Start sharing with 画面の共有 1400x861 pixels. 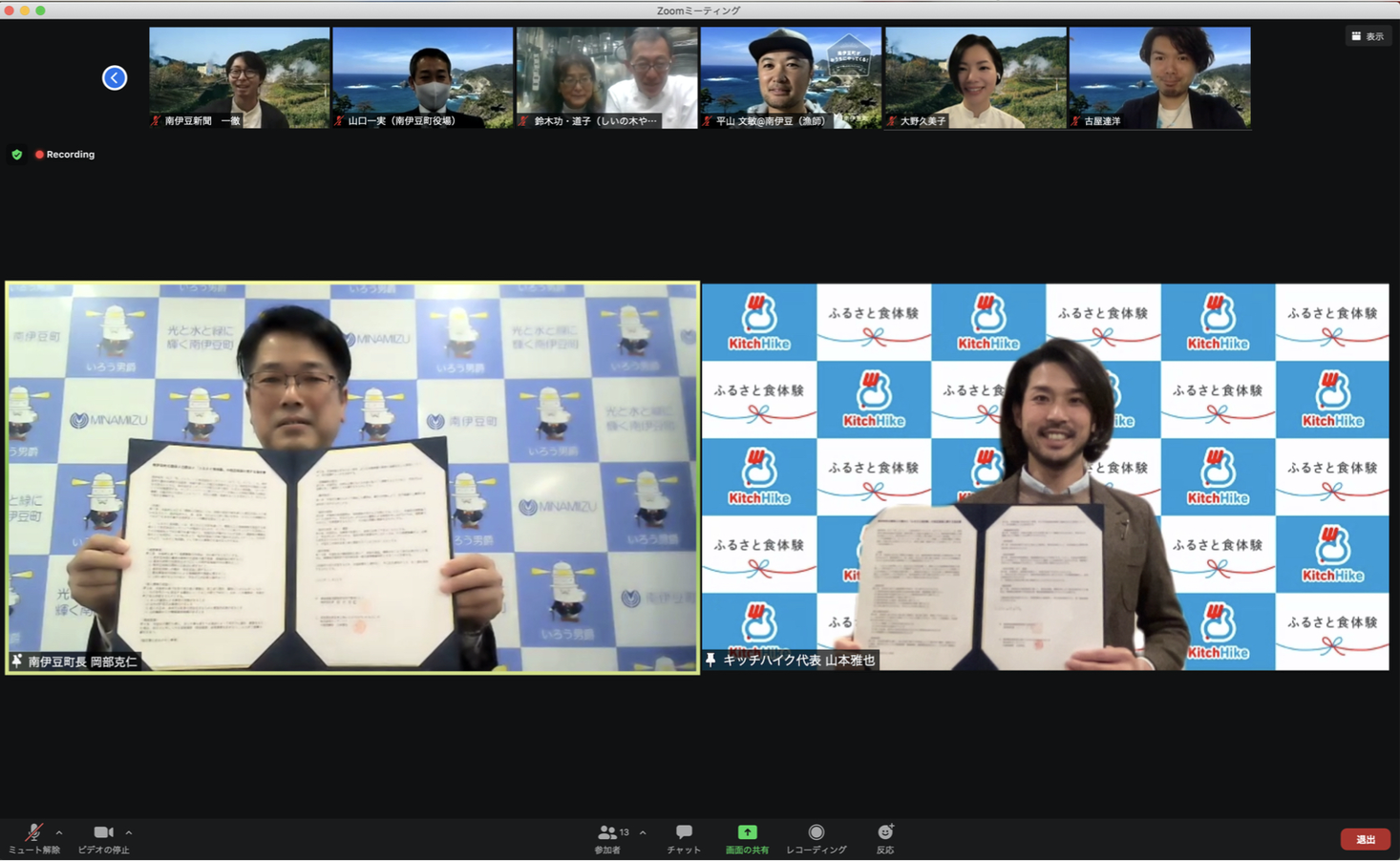pos(747,838)
